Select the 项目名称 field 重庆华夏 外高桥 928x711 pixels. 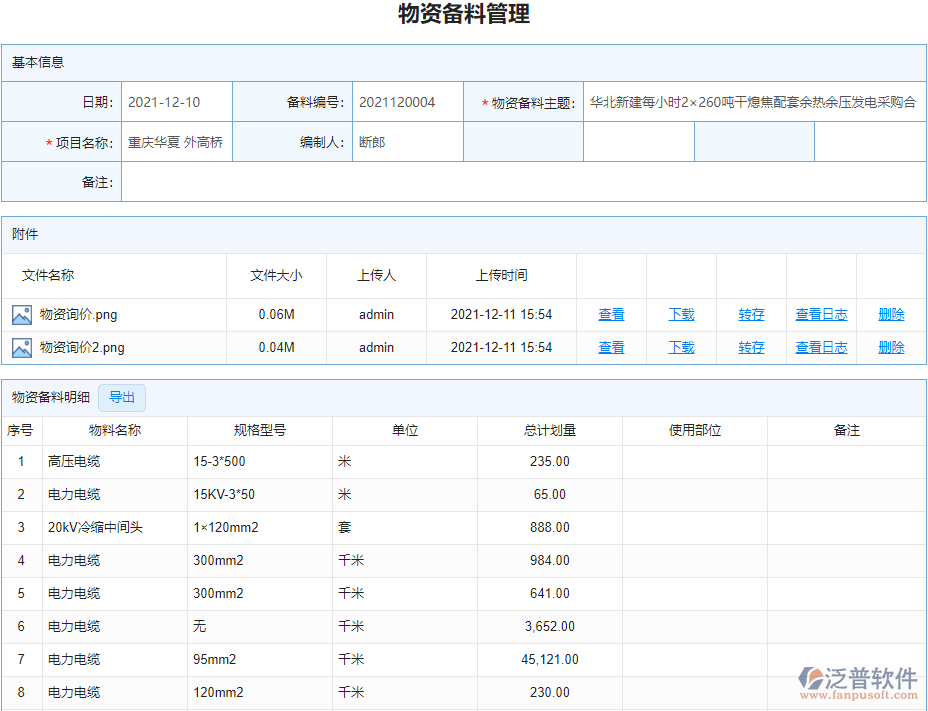[176, 141]
